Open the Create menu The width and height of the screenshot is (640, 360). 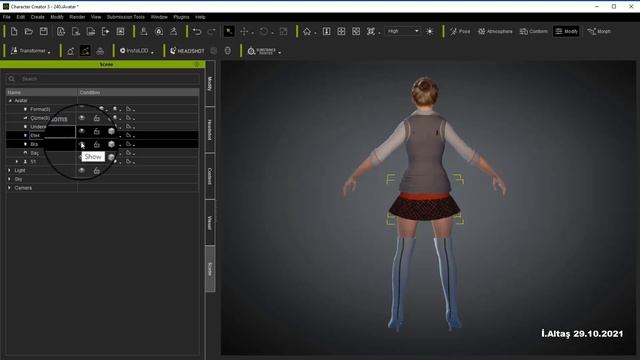point(38,17)
